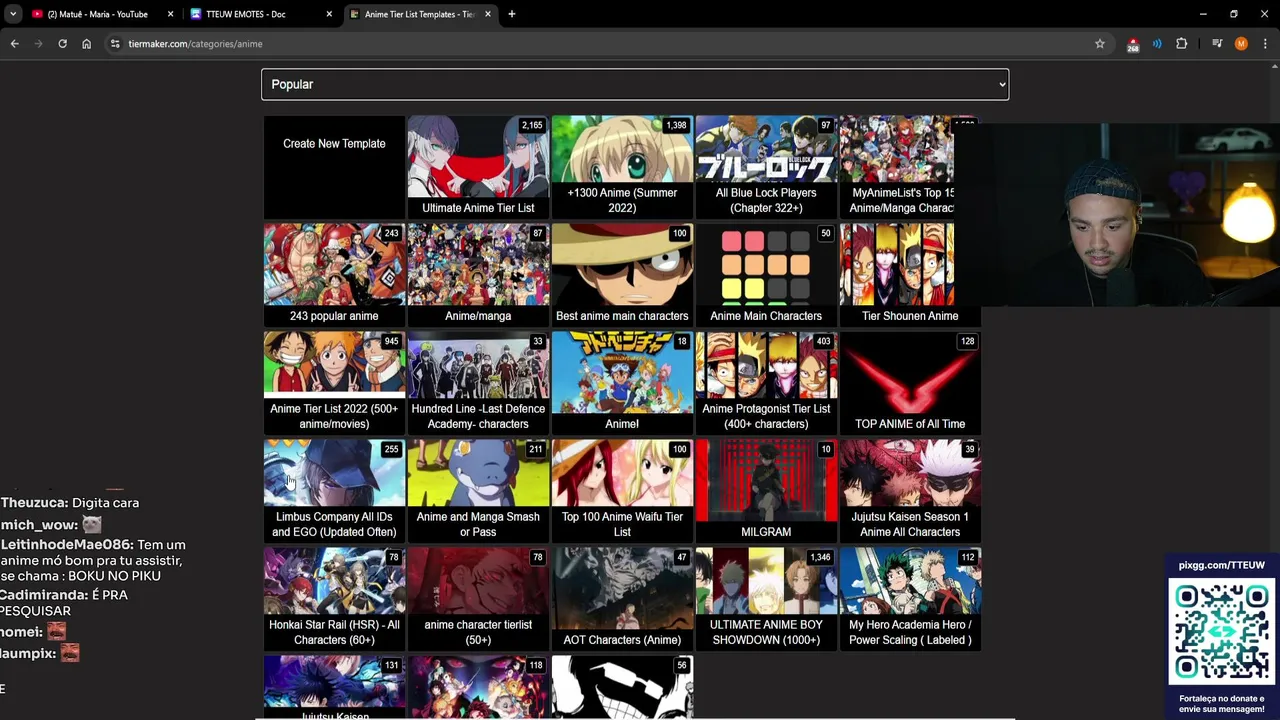Open the bottom-row thumbnail with 118 badge

click(x=478, y=687)
